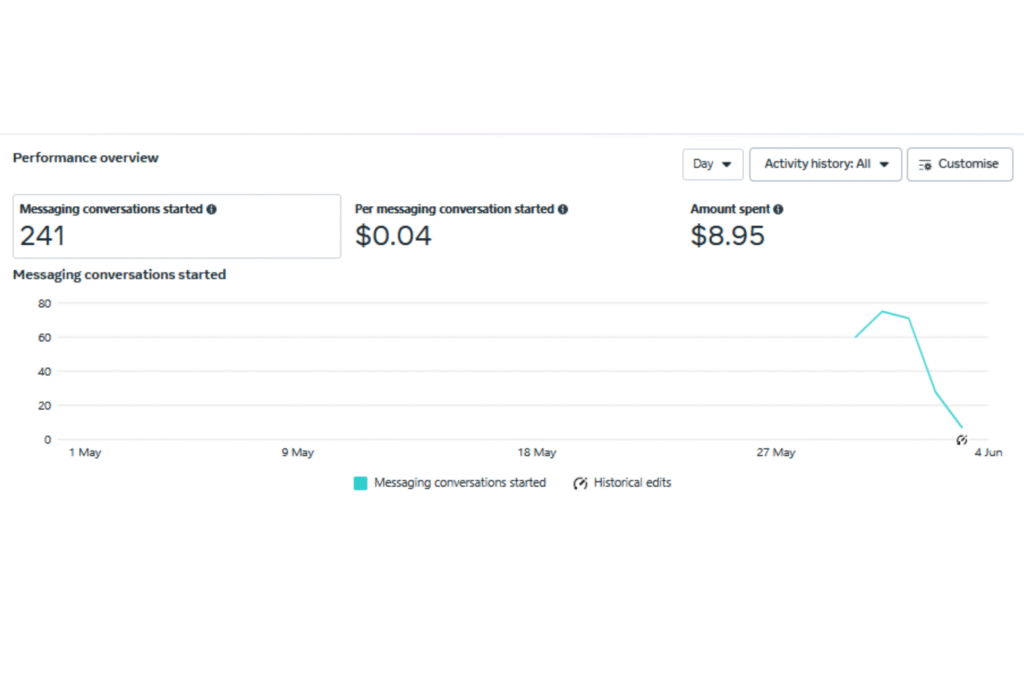Click the 27 May x-axis date label
Viewport: 1024px width, 682px height.
tap(776, 453)
